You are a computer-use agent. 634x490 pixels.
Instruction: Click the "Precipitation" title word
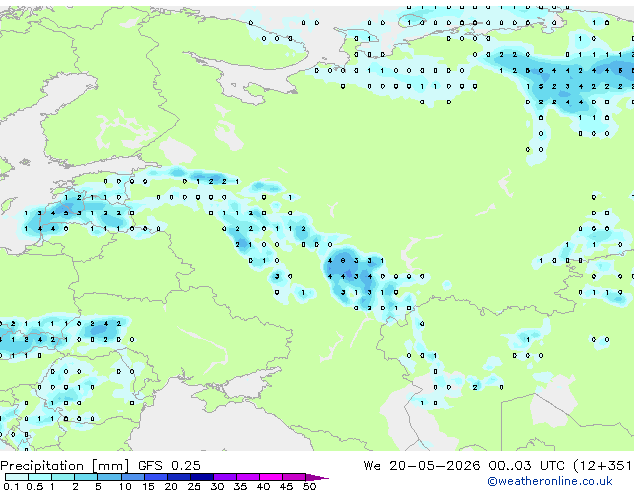coord(42,466)
